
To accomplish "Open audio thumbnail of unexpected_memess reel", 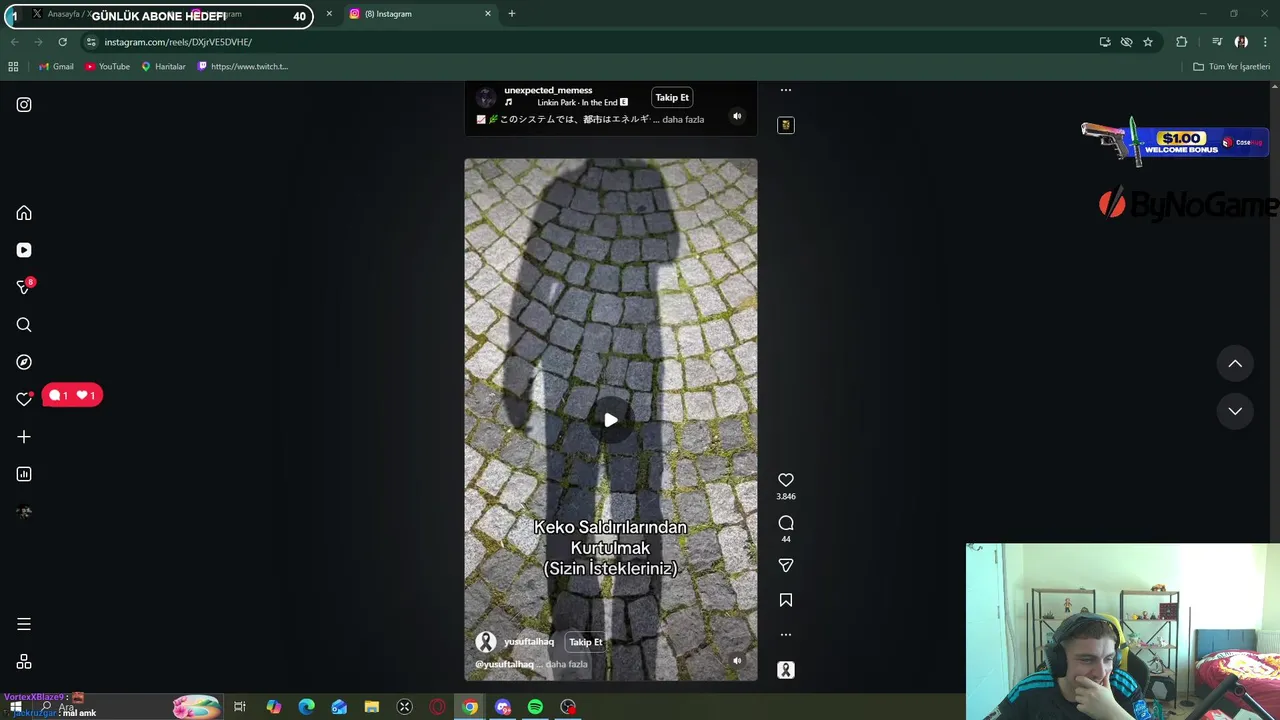I will pos(786,125).
